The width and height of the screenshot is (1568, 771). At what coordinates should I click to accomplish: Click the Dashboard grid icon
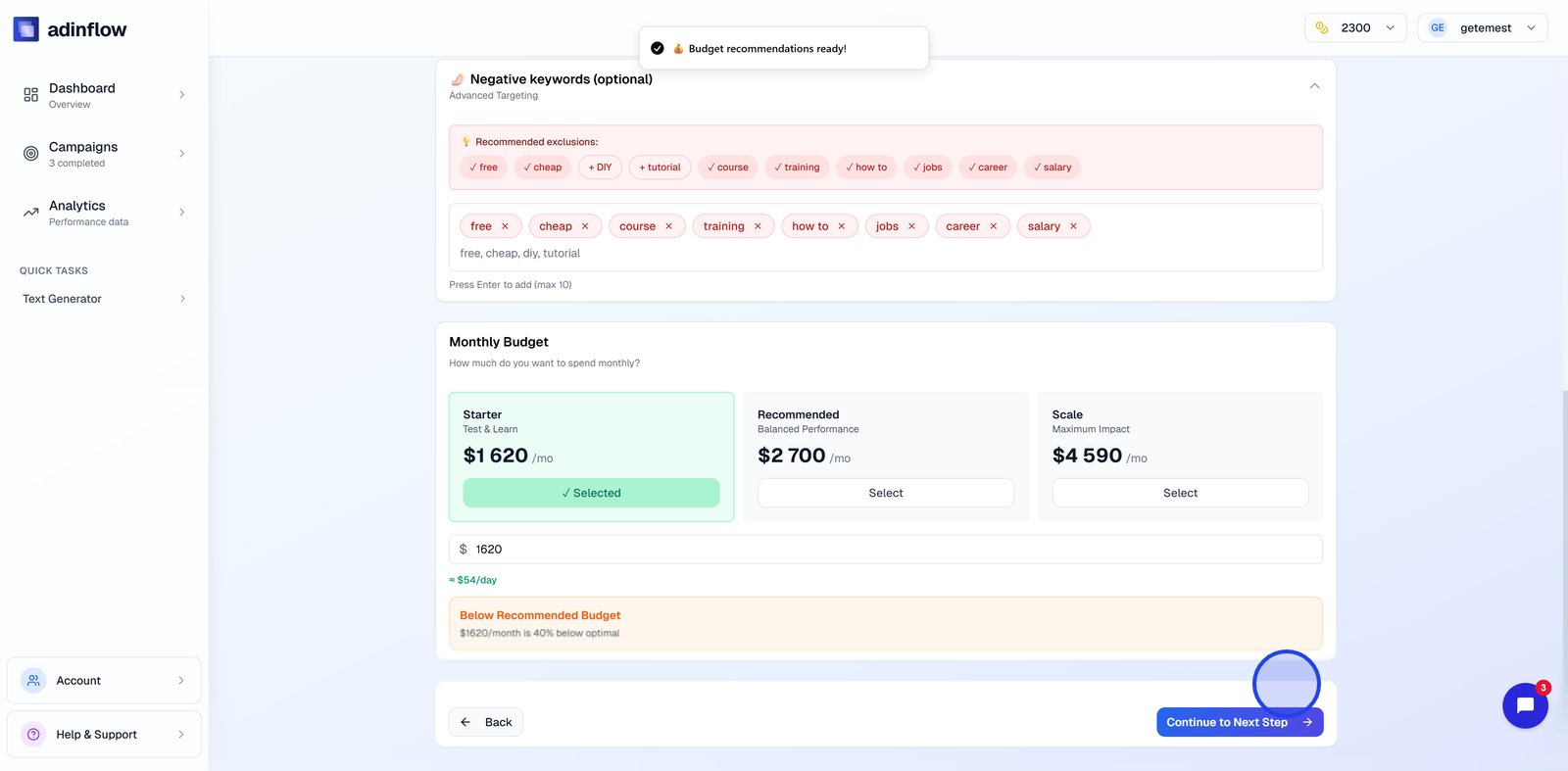click(x=31, y=95)
